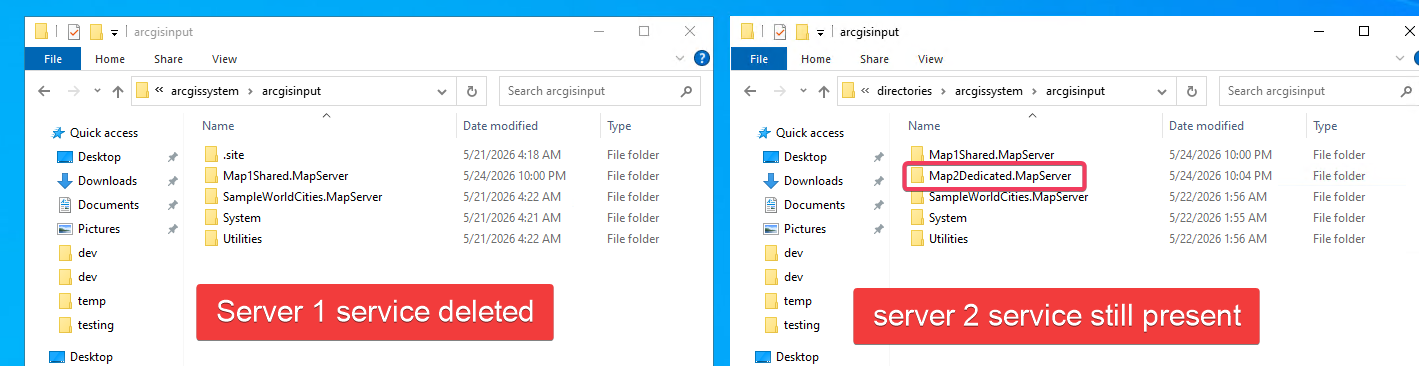Open Share tab in right Explorer window
This screenshot has height=366, width=1419.
(x=874, y=59)
